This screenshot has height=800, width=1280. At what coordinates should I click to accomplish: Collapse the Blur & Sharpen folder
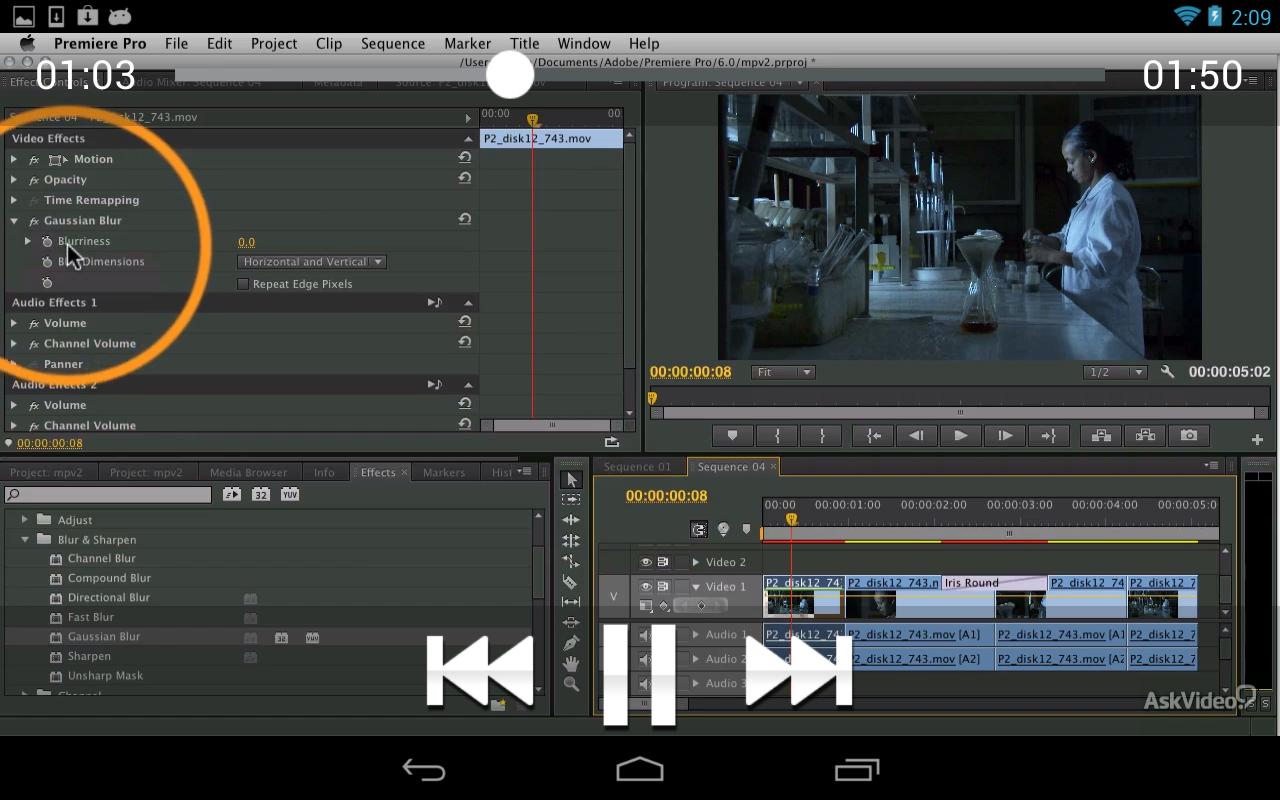pyautogui.click(x=25, y=540)
